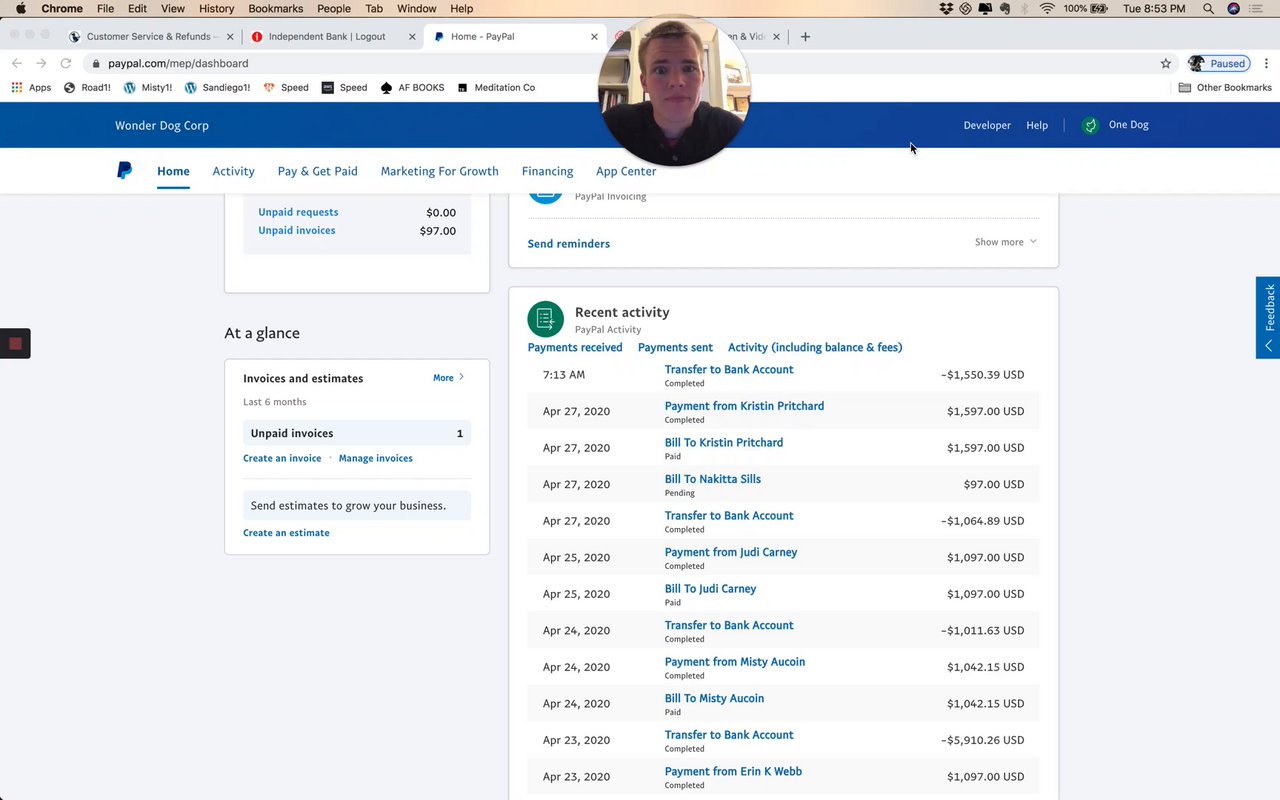Open the Unpaid invoices link
The width and height of the screenshot is (1280, 800).
(x=297, y=230)
